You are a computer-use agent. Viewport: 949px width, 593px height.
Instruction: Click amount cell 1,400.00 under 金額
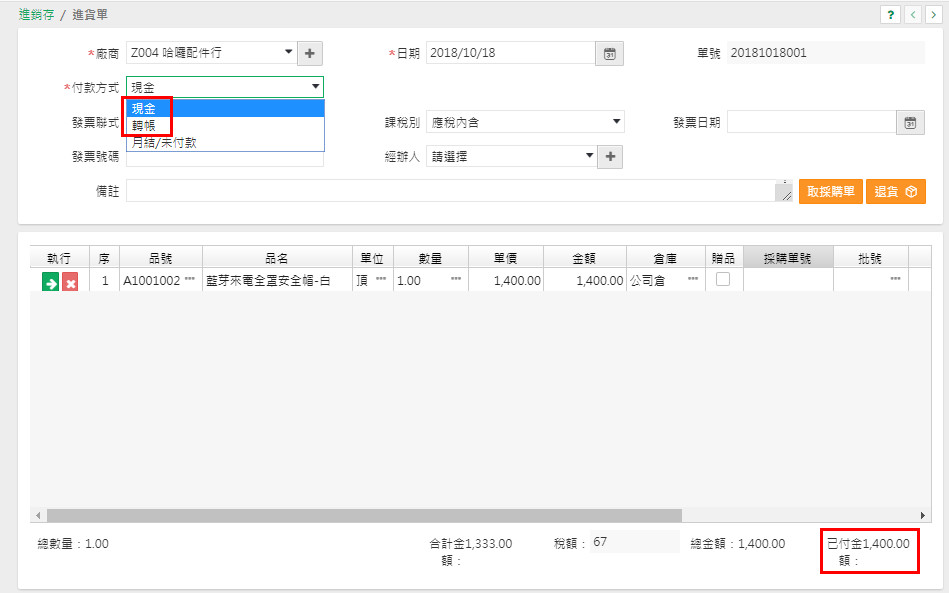tap(585, 281)
